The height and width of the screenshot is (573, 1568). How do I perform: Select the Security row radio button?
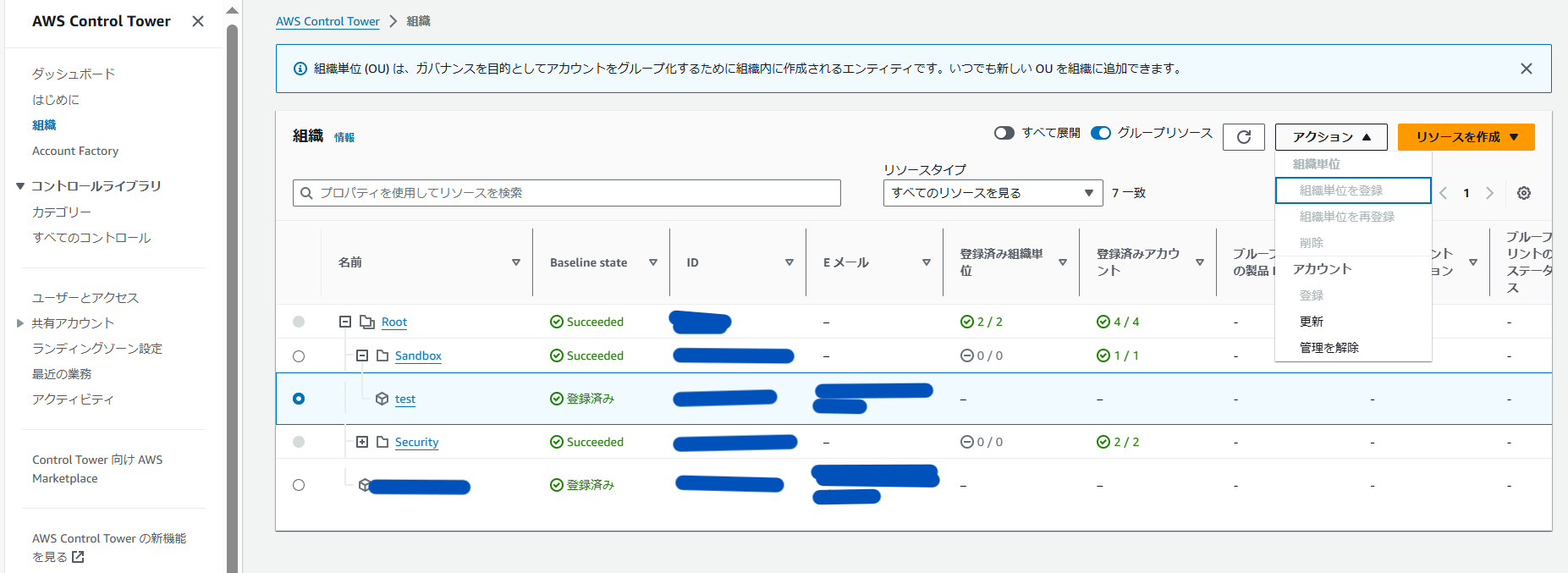(299, 442)
